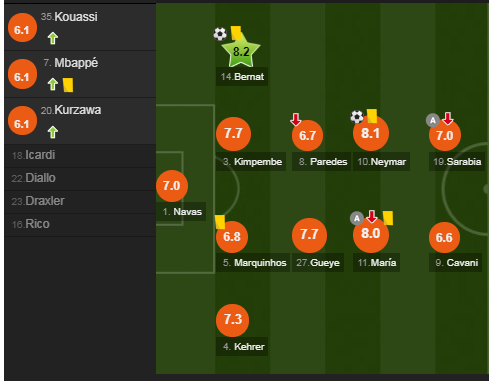Viewport: 489px width, 381px height.
Task: Click Mbappé's yellow card in substitutes list
Action: click(x=68, y=85)
